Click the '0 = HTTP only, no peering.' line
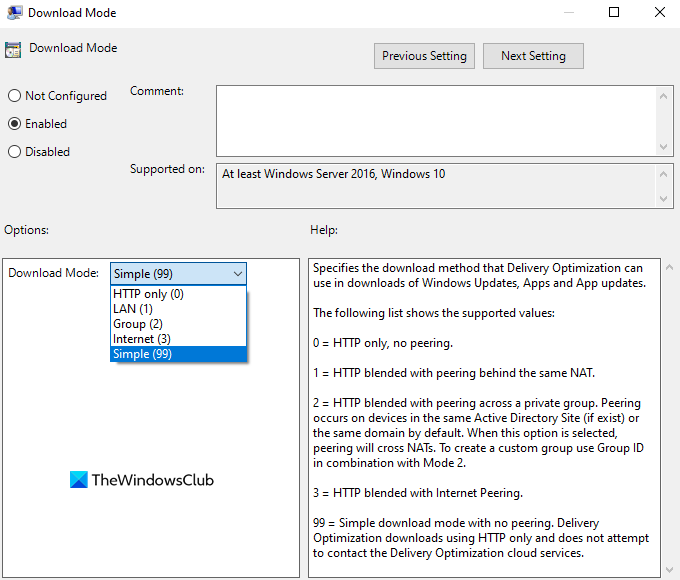Image resolution: width=680 pixels, height=580 pixels. [x=382, y=343]
